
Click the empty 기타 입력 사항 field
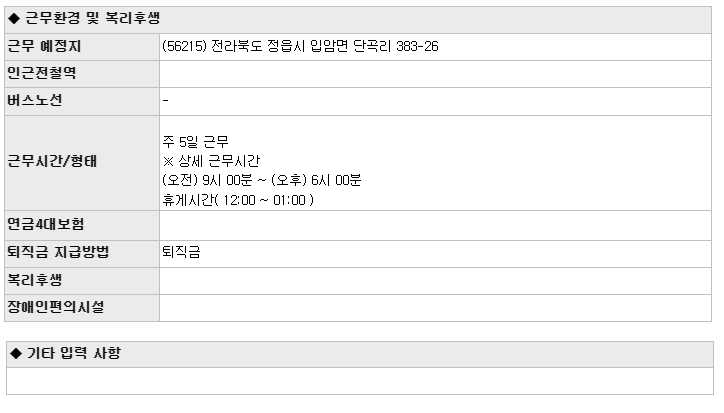click(360, 381)
